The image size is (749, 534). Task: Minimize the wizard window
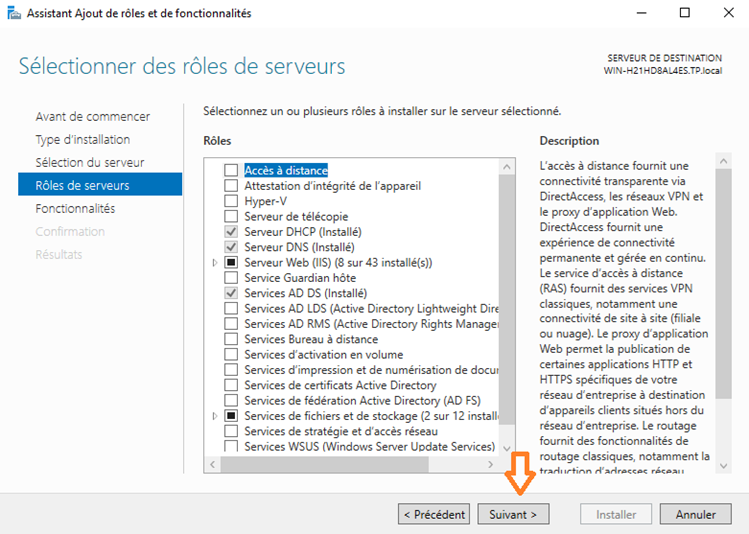point(642,13)
